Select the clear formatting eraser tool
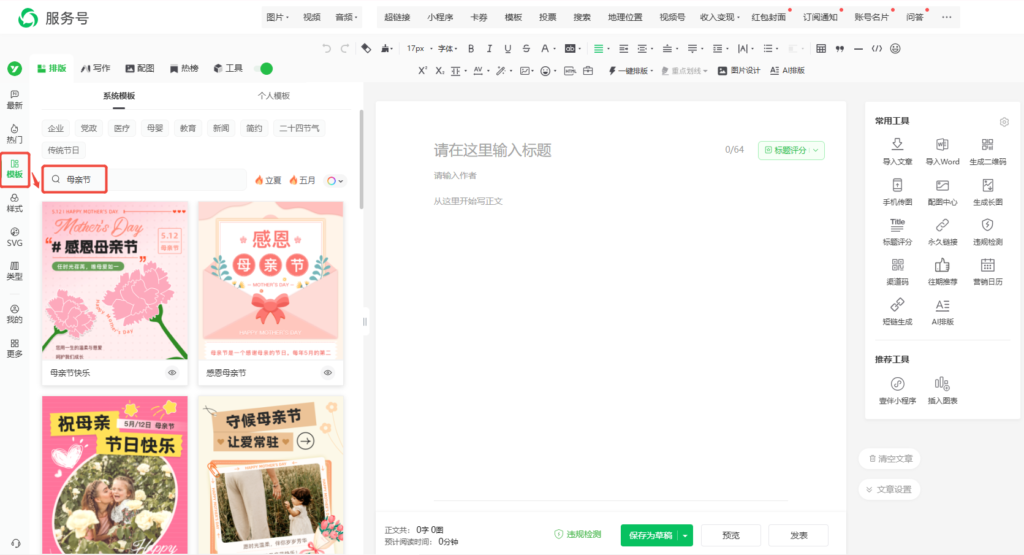 pyautogui.click(x=366, y=48)
